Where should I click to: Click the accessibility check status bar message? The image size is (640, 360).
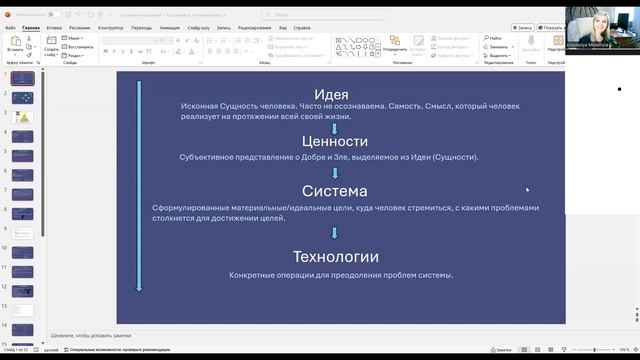[x=117, y=350]
